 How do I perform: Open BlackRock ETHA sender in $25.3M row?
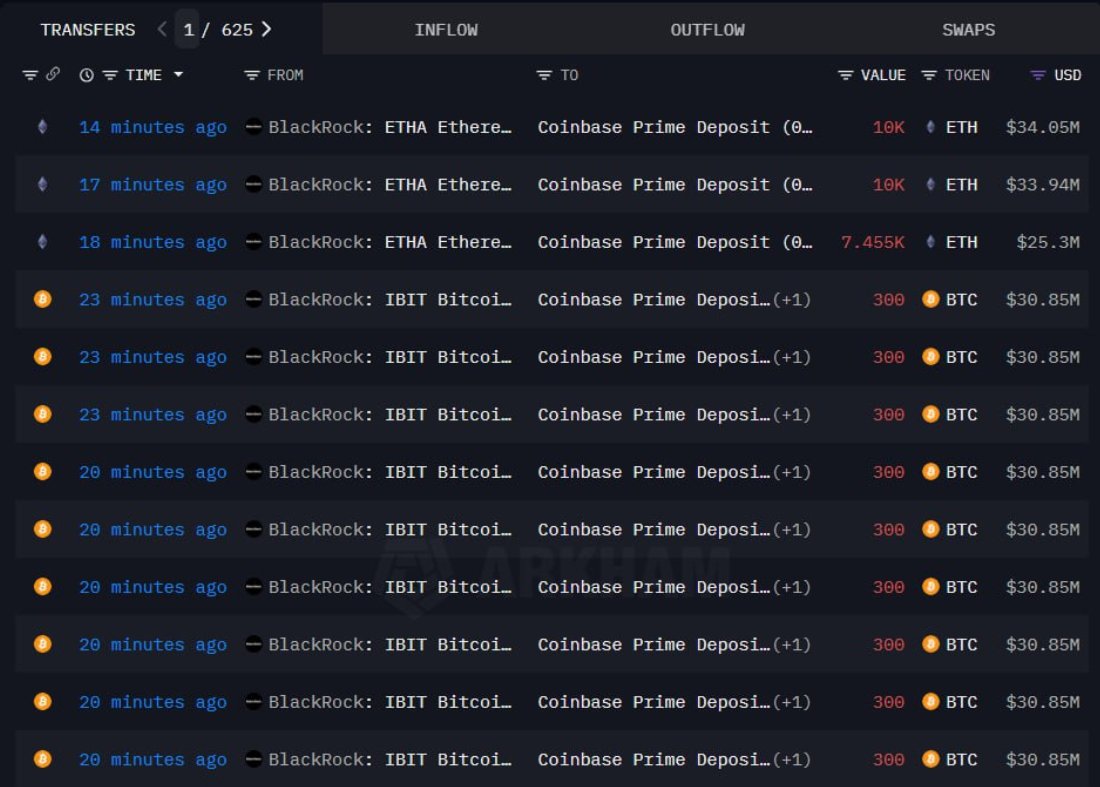[x=390, y=243]
